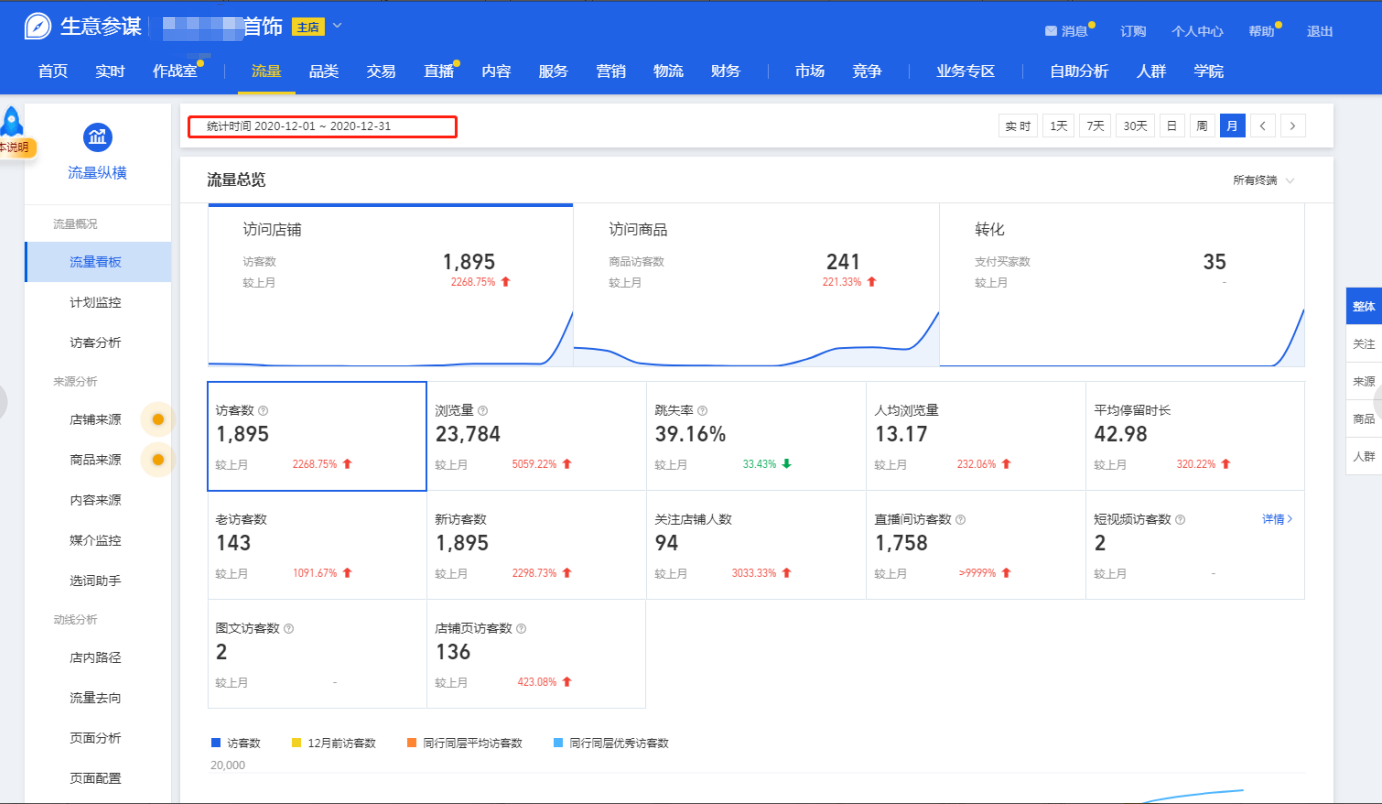This screenshot has width=1382, height=804.
Task: Click 订购 in the top bar
Action: point(1133,31)
